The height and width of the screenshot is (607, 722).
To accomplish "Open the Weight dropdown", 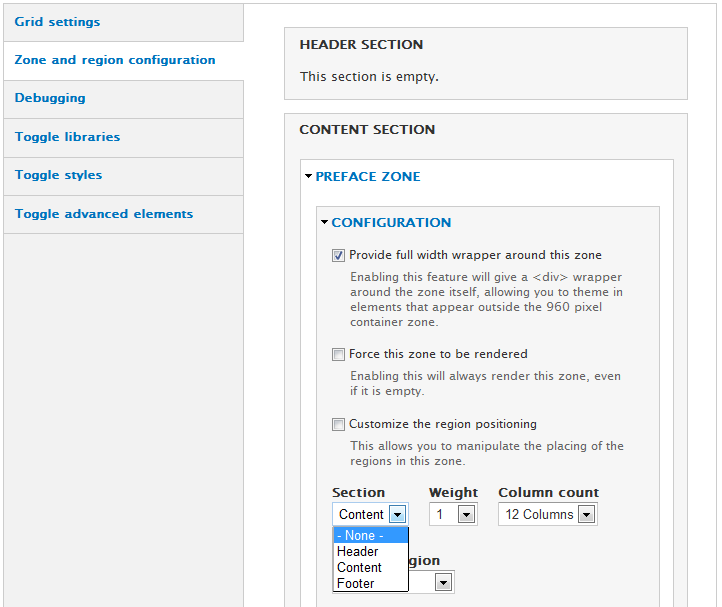I will pyautogui.click(x=452, y=514).
